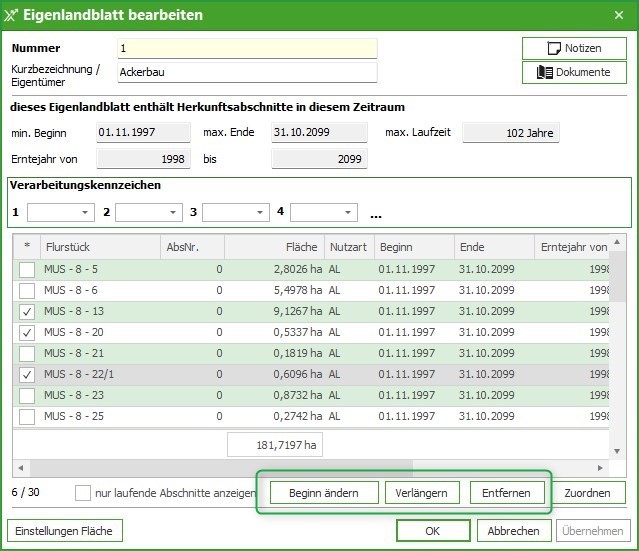
Task: Open Dokumente with the book icon
Action: (x=574, y=72)
